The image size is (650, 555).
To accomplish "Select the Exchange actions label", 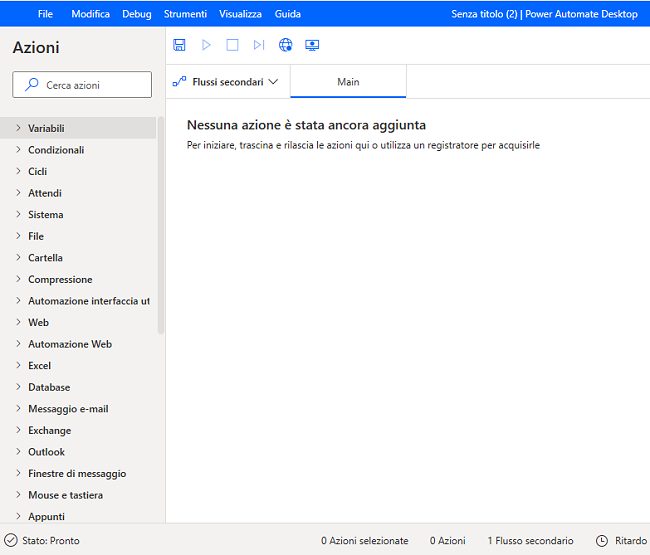I will point(50,430).
